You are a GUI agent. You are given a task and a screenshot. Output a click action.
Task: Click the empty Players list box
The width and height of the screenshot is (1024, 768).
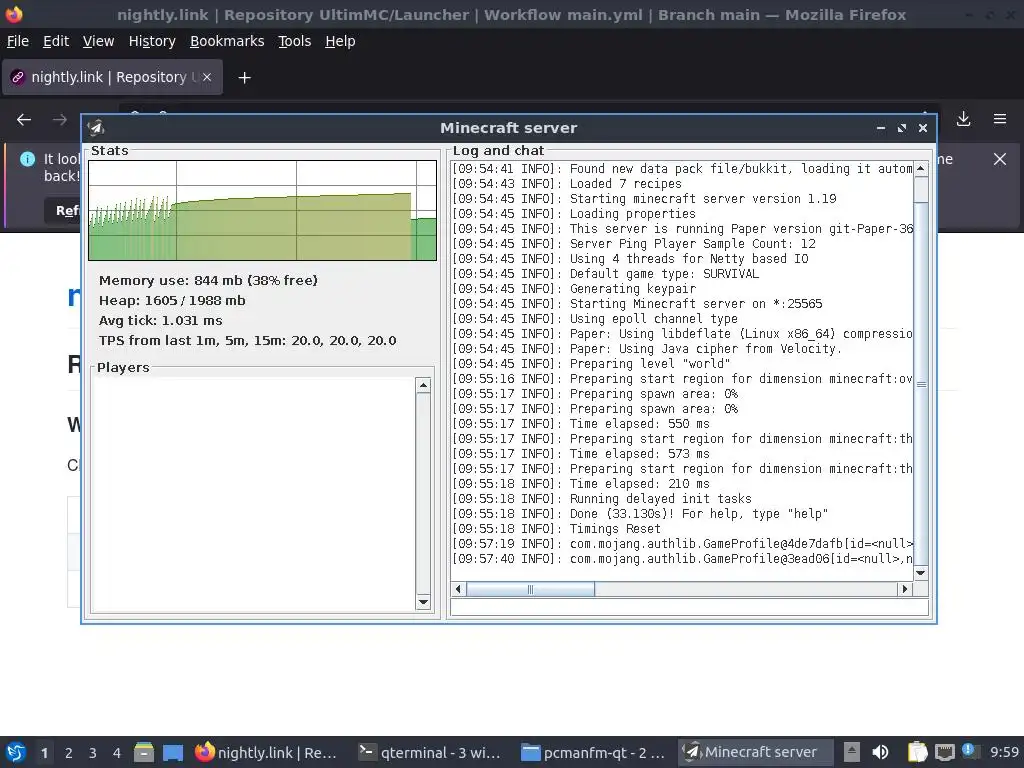click(x=253, y=494)
